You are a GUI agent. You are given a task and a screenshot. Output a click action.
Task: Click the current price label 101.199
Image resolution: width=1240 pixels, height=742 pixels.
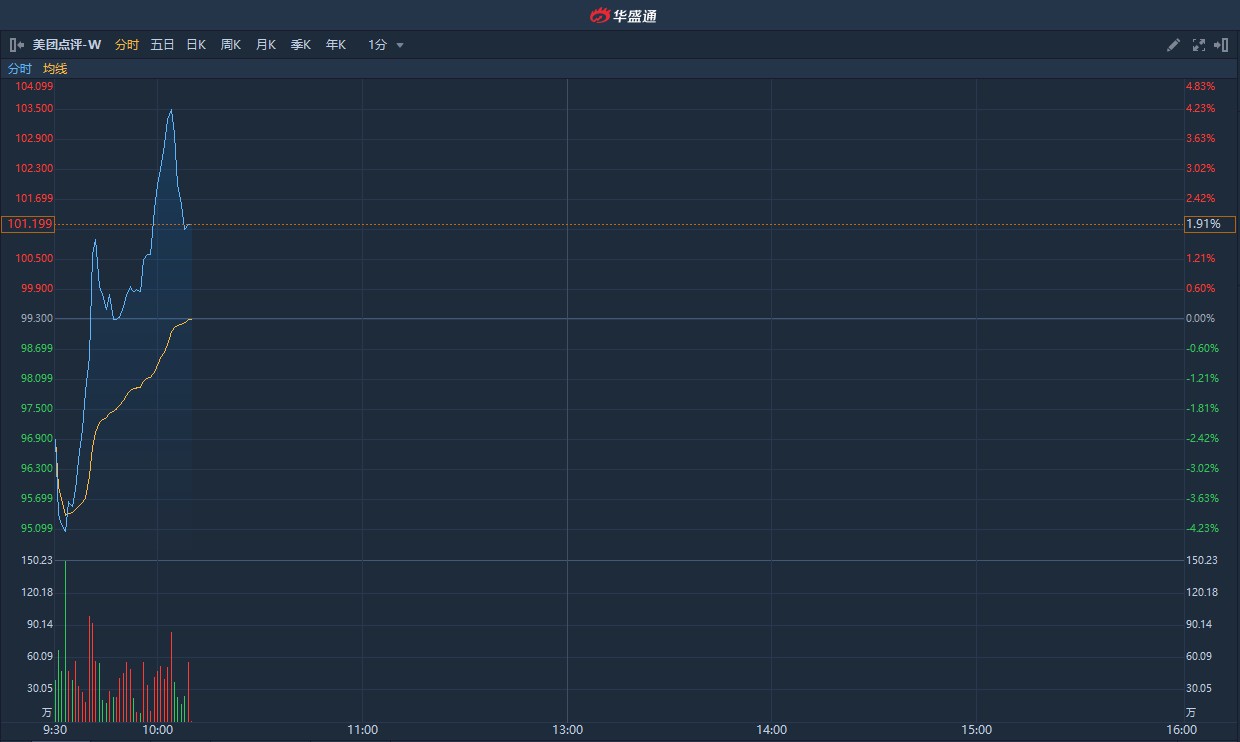[x=27, y=224]
